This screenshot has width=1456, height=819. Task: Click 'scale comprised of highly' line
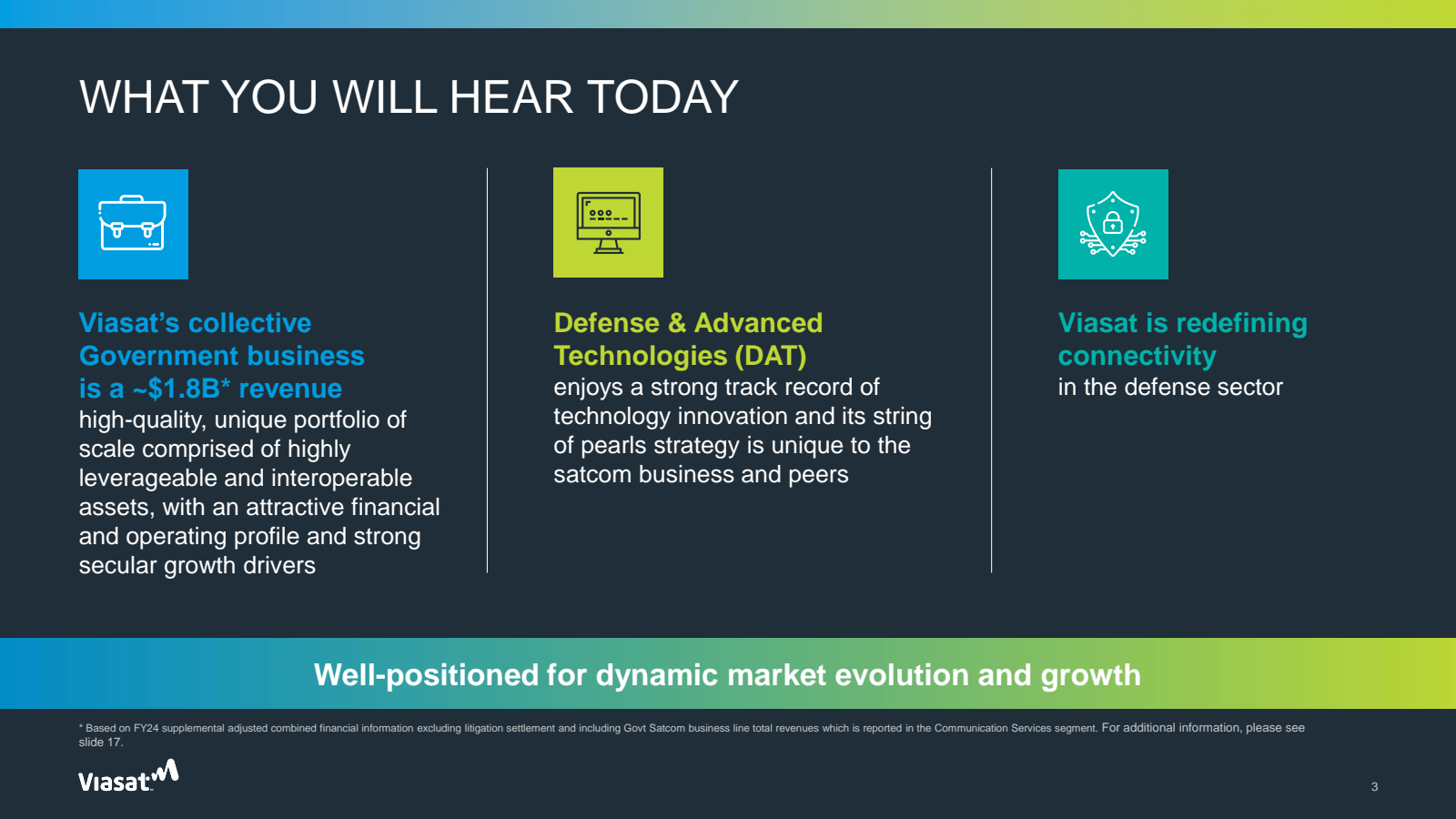214,449
